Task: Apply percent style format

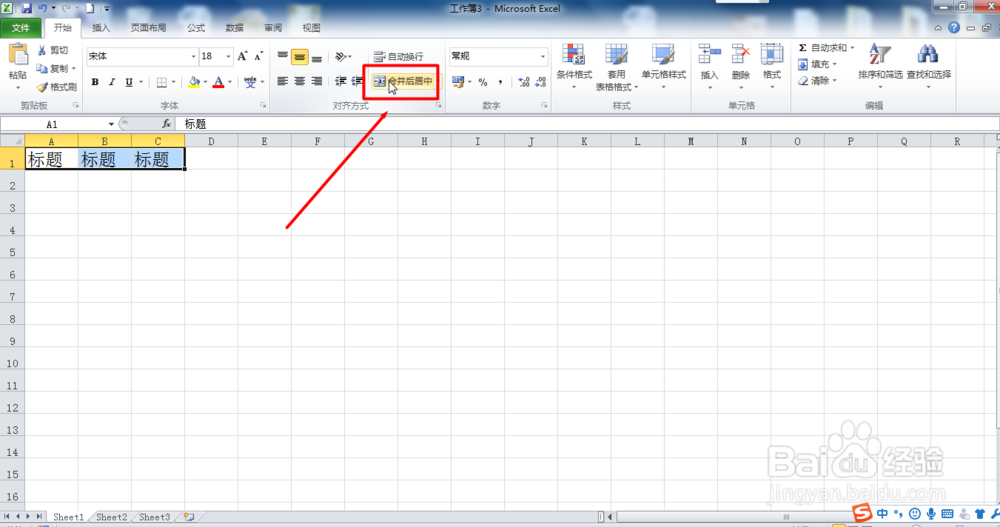Action: click(483, 82)
